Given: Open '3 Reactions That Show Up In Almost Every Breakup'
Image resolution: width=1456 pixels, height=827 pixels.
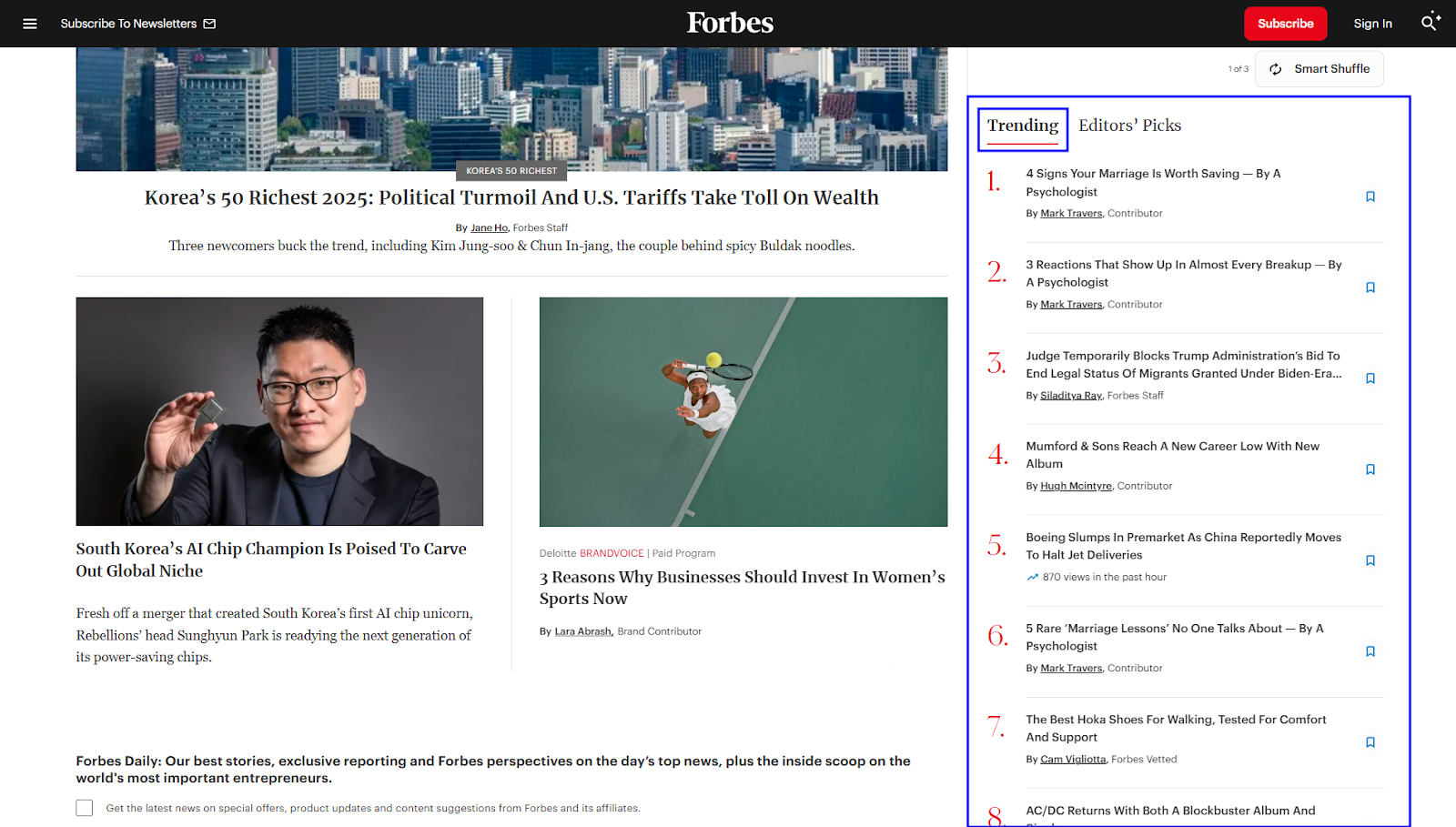Looking at the screenshot, I should click(x=1184, y=274).
